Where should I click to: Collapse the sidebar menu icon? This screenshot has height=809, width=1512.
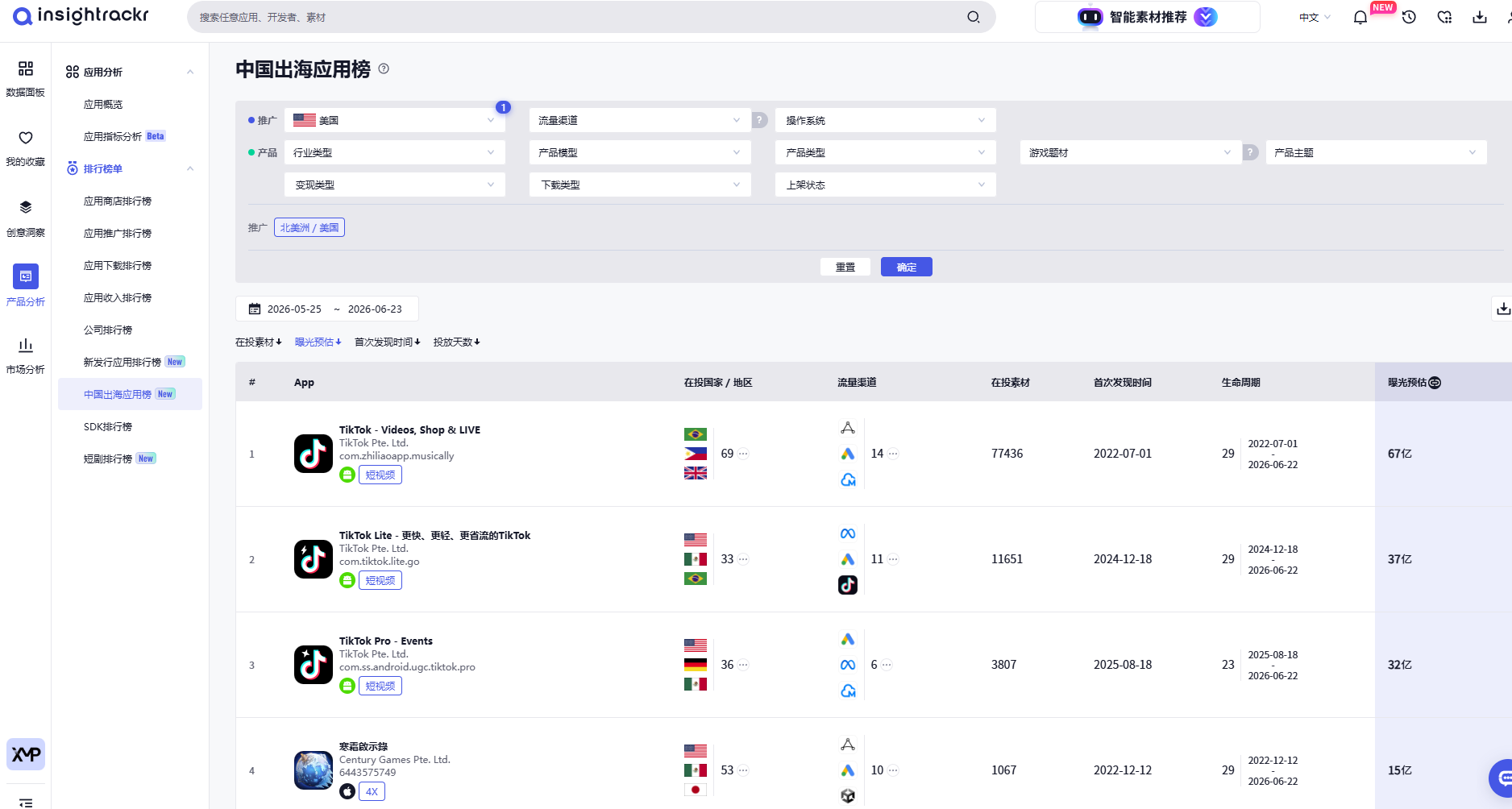pos(26,803)
